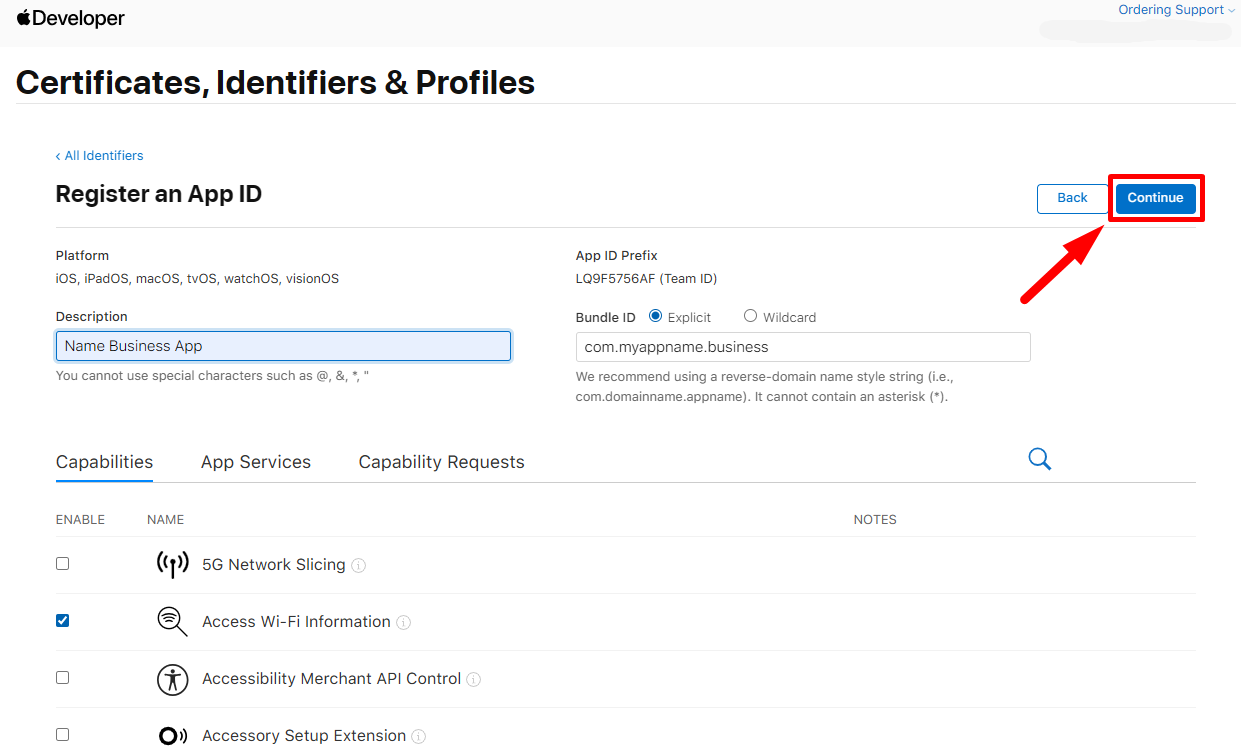This screenshot has width=1241, height=754.
Task: Select the Explicit Bundle ID radio button
Action: [656, 316]
